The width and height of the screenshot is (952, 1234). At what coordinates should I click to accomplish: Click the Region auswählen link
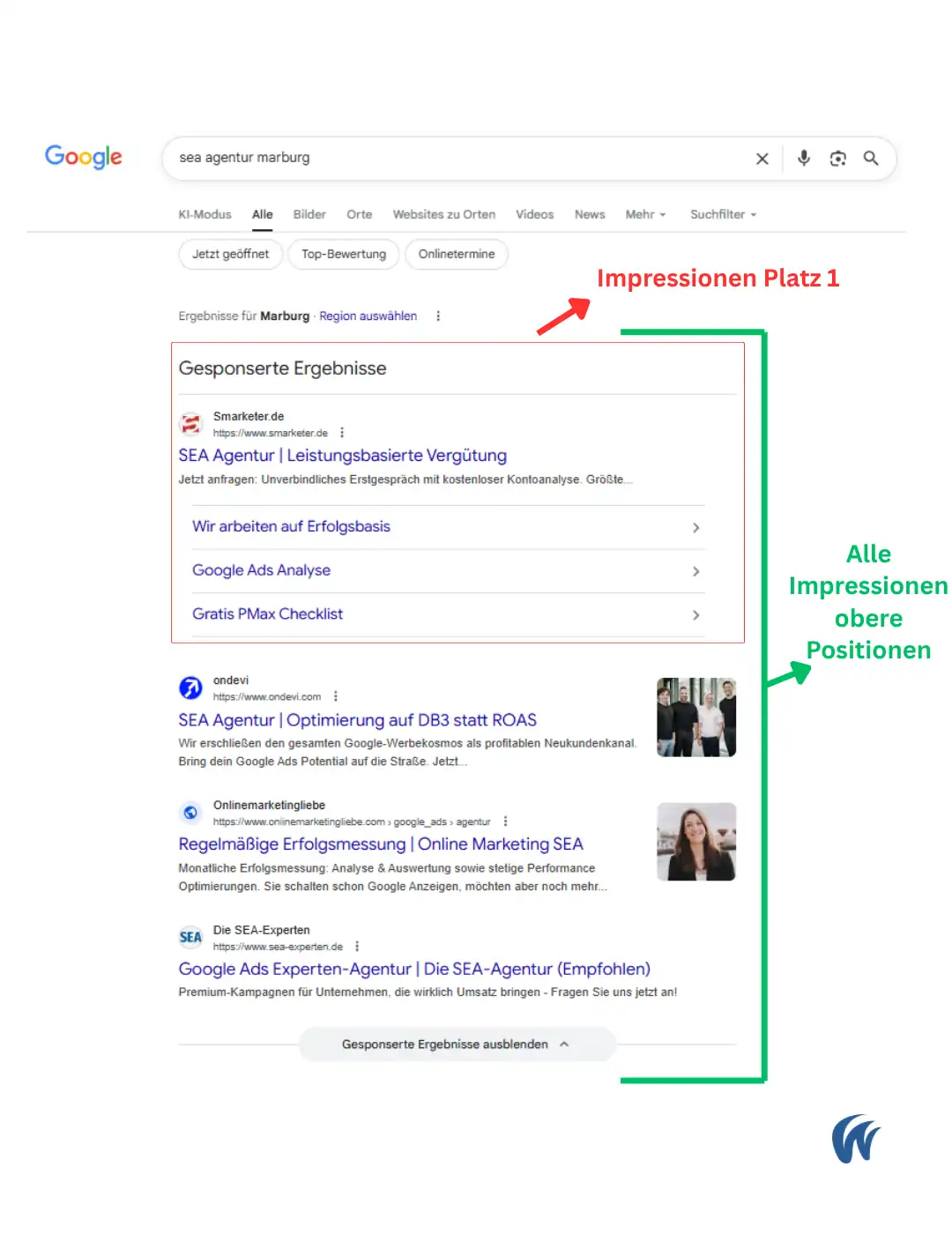point(368,316)
